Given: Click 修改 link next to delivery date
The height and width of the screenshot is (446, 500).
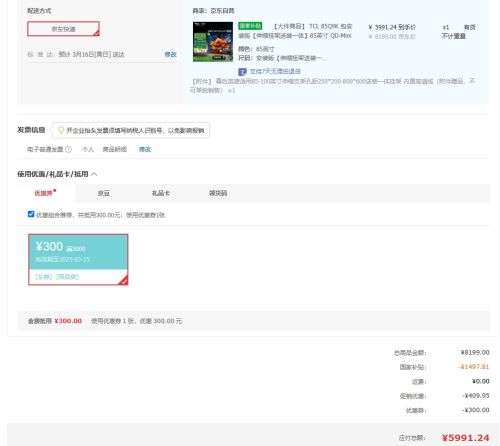Looking at the screenshot, I should 170,54.
